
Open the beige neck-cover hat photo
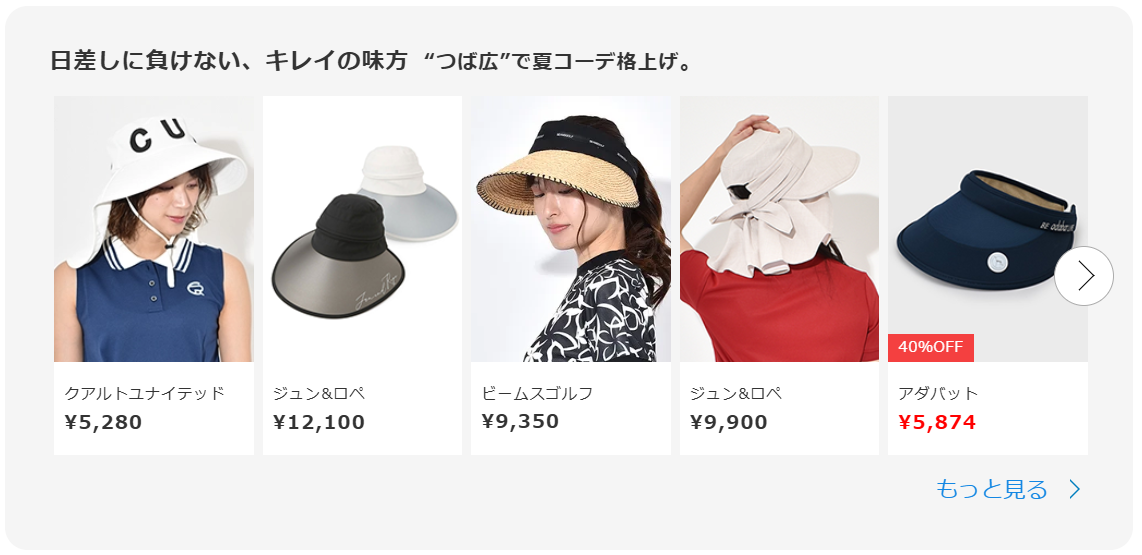point(779,229)
